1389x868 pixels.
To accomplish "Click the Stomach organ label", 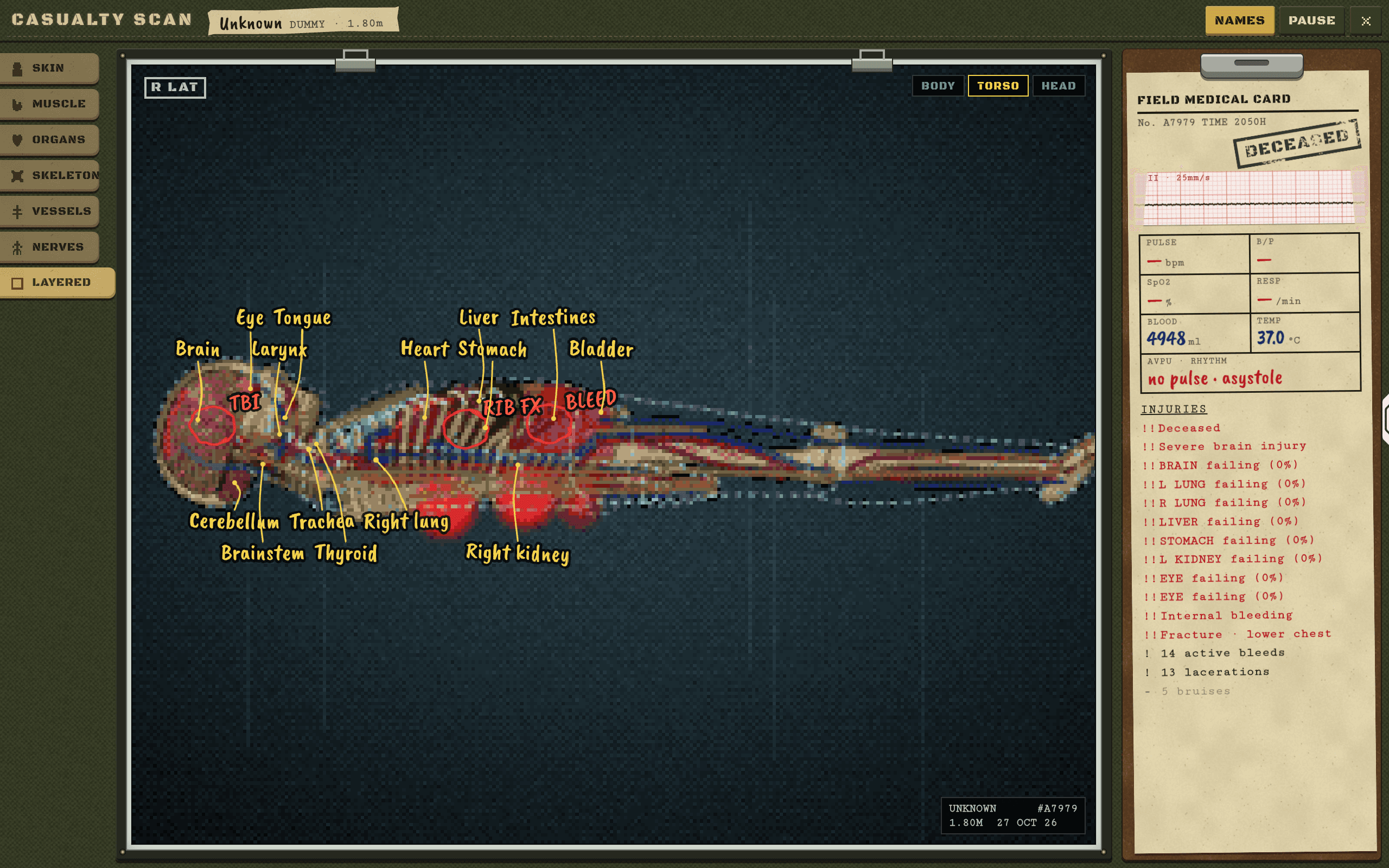I will pyautogui.click(x=493, y=349).
